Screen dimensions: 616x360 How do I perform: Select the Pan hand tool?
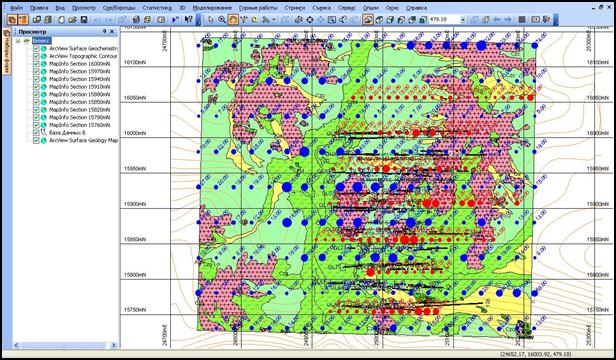pos(233,19)
